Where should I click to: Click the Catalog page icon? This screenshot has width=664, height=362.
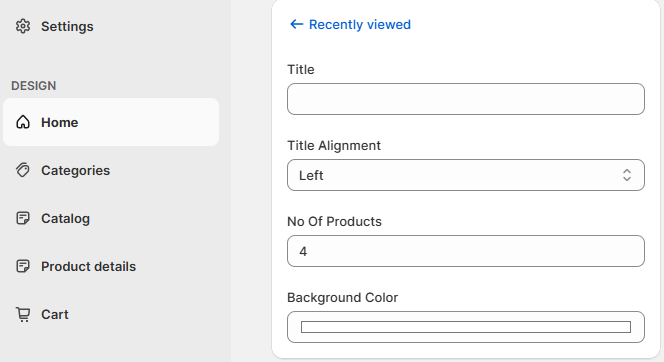[23, 218]
